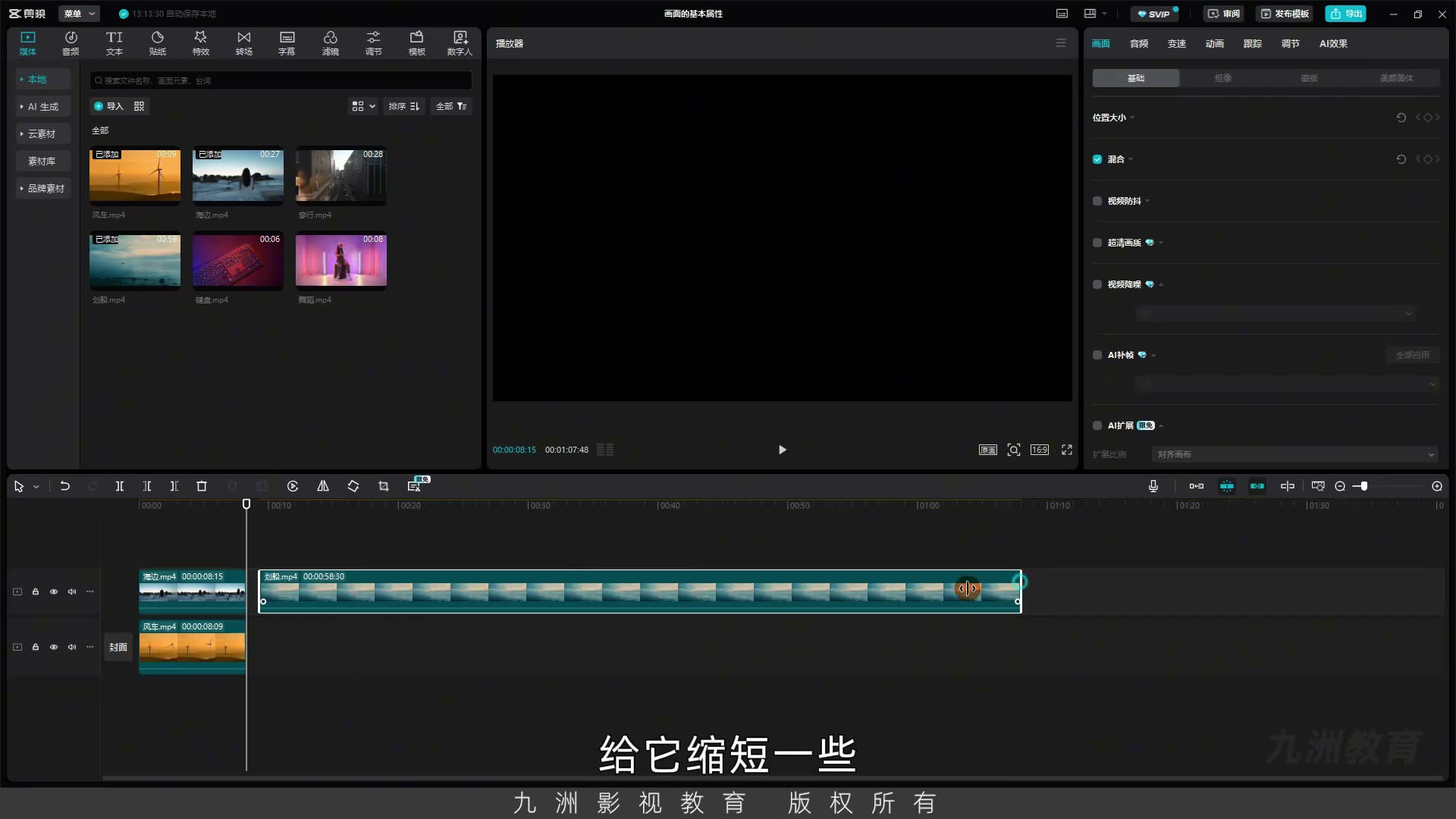Switch to the 跟踪 tracking tab
The width and height of the screenshot is (1456, 819).
coord(1253,44)
